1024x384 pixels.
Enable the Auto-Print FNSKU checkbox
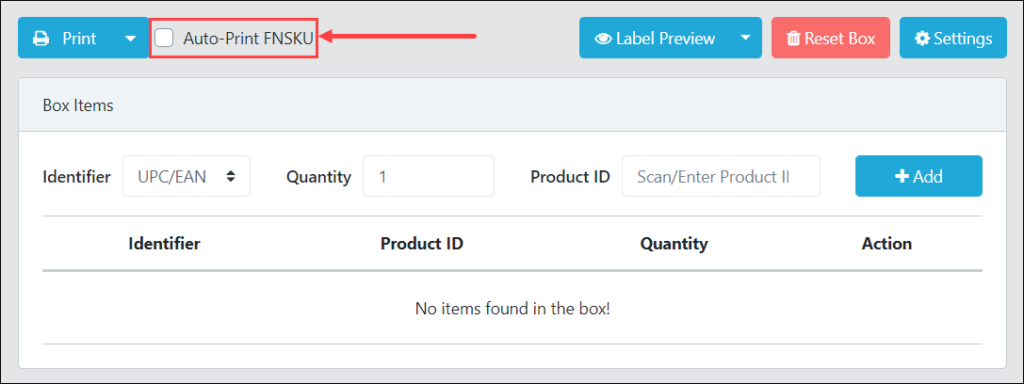[164, 38]
